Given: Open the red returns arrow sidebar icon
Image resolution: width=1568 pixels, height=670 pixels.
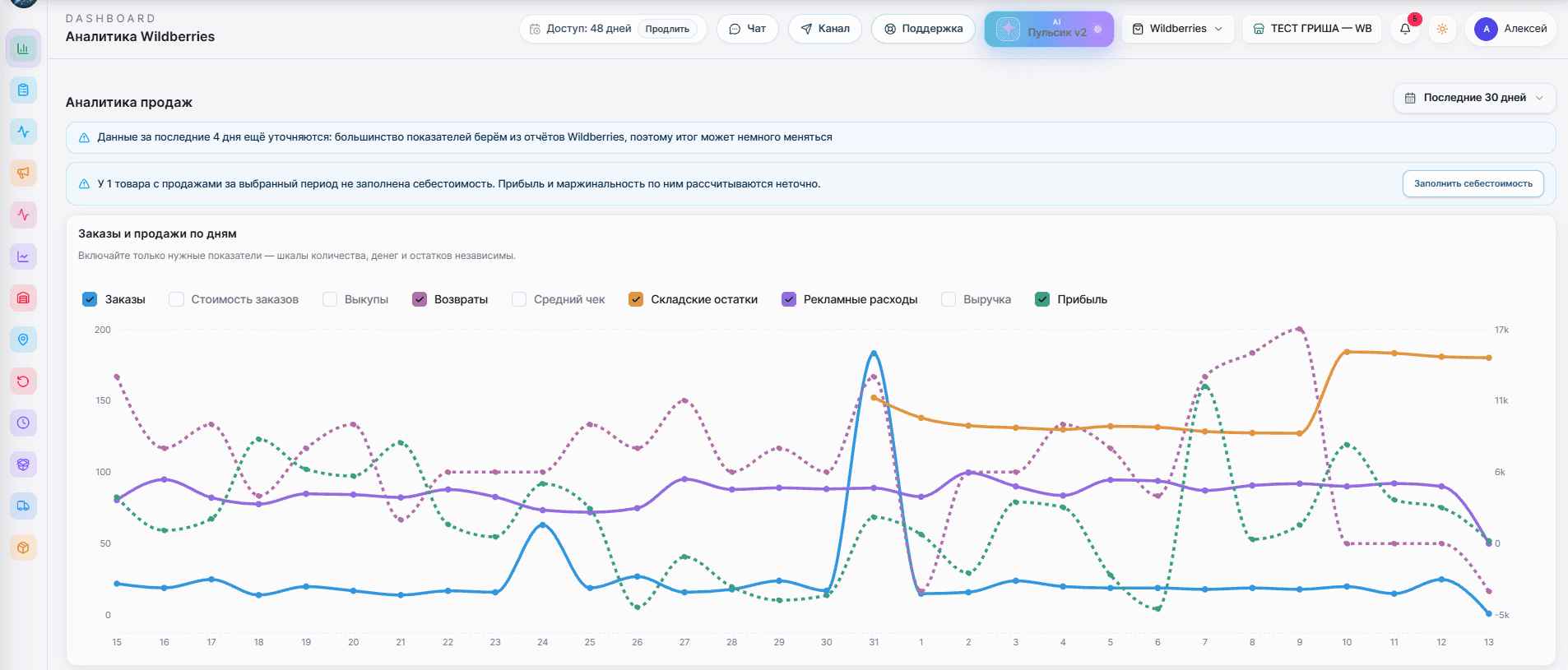Looking at the screenshot, I should click(23, 381).
